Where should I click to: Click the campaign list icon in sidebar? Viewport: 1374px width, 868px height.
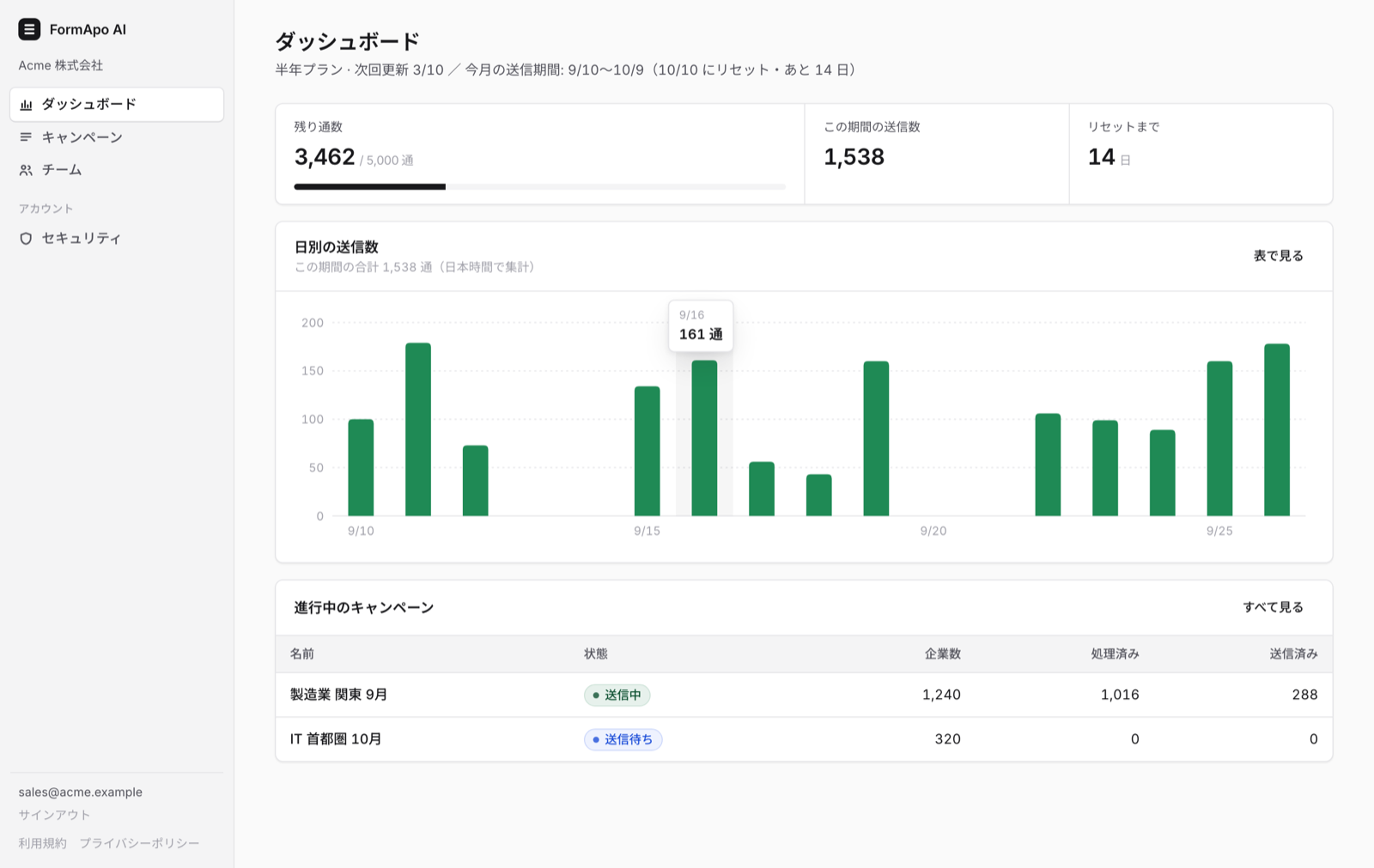coord(26,137)
